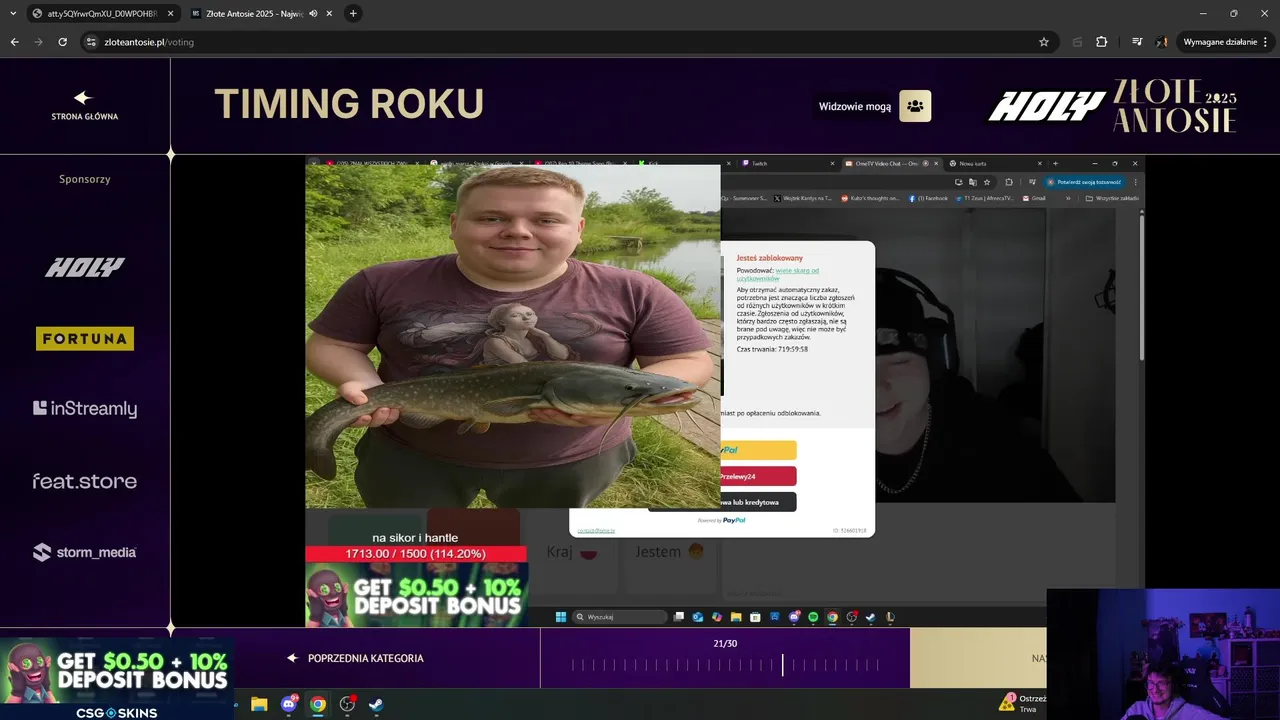Click the Windows Start icon in video taskbar
Screen dimensions: 1280x720
click(561, 617)
